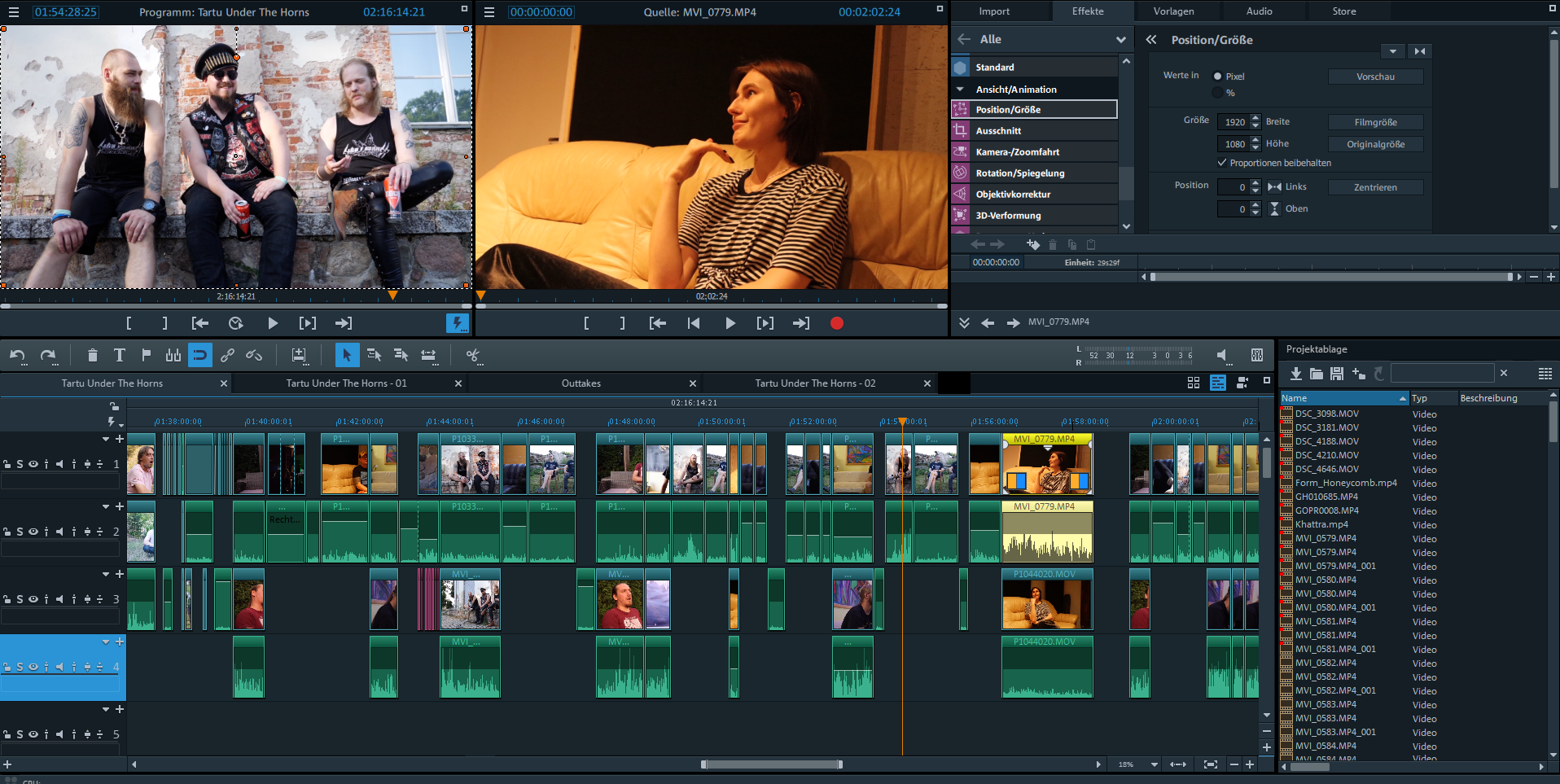Viewport: 1560px width, 784px height.
Task: Switch to the Vorlagen tab
Action: point(1173,11)
